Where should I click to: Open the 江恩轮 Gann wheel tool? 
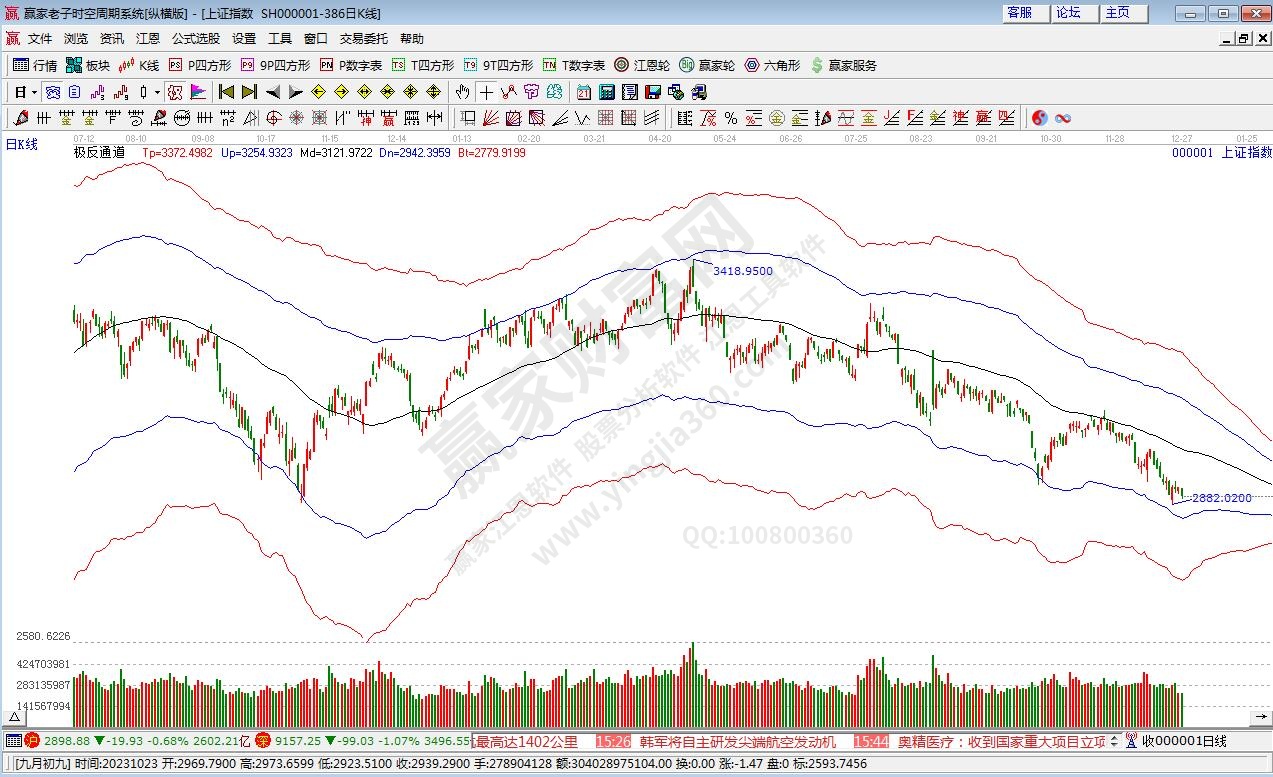click(x=641, y=65)
